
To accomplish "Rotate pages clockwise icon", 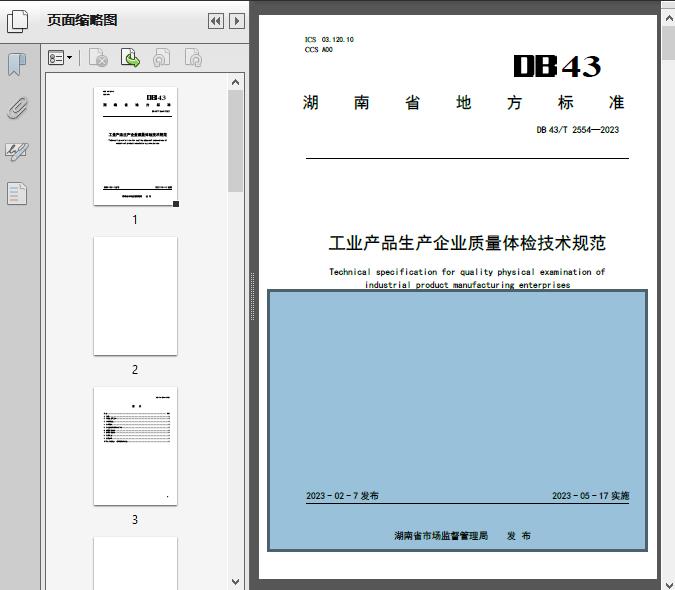I will (193, 58).
